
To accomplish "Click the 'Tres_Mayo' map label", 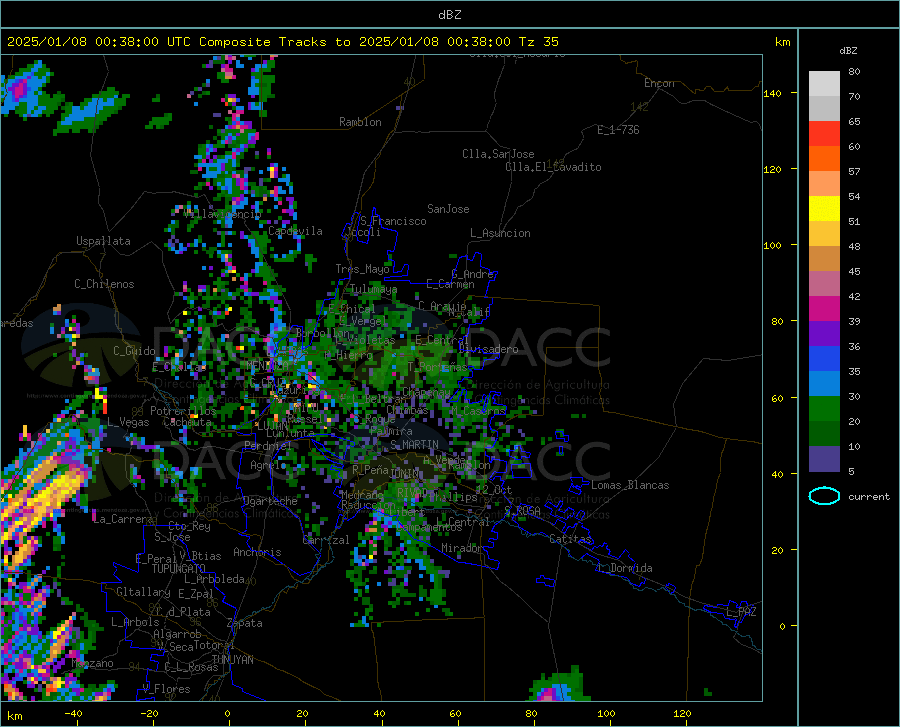I will tap(362, 269).
